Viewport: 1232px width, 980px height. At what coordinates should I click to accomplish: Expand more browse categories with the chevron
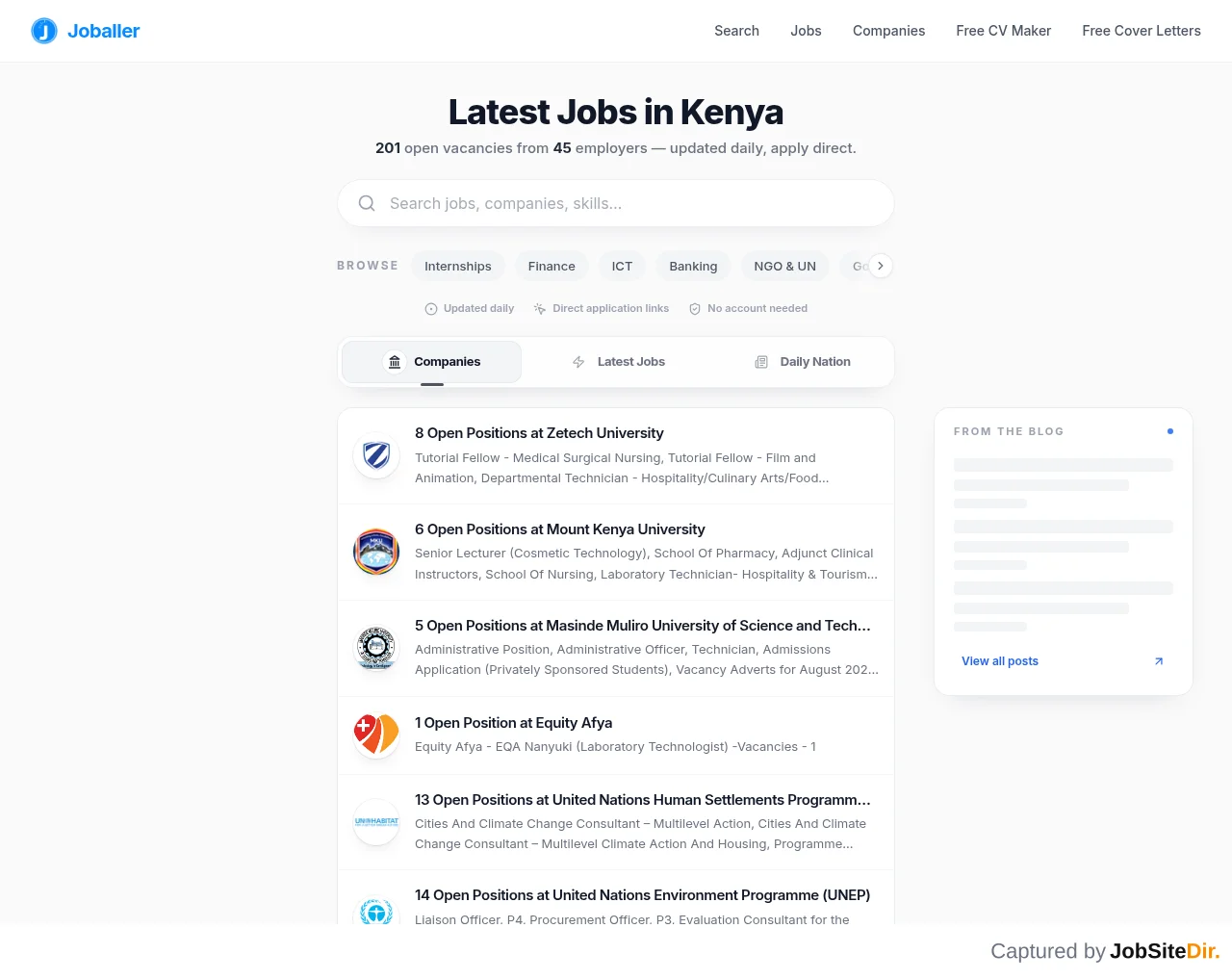tap(881, 266)
